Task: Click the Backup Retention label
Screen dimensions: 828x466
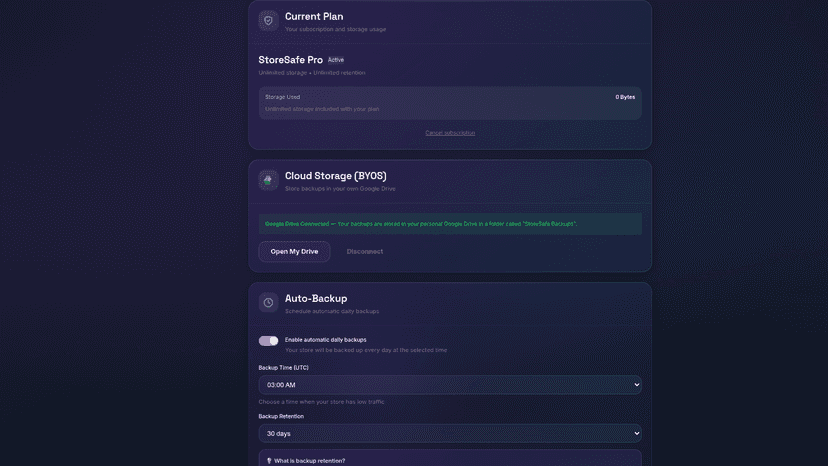Action: (x=281, y=416)
